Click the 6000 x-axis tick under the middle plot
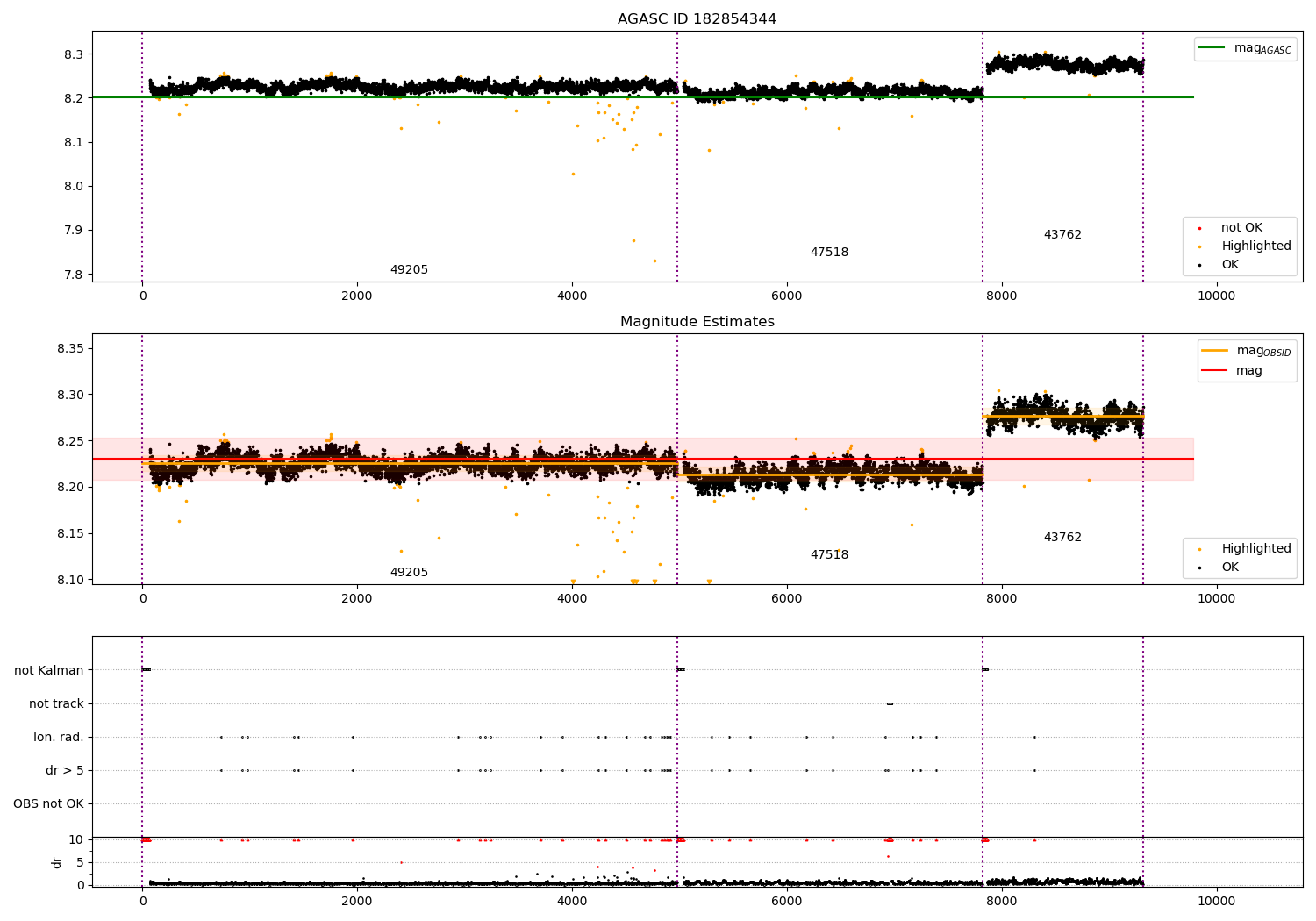This screenshot has height=921, width=1316. click(x=787, y=599)
